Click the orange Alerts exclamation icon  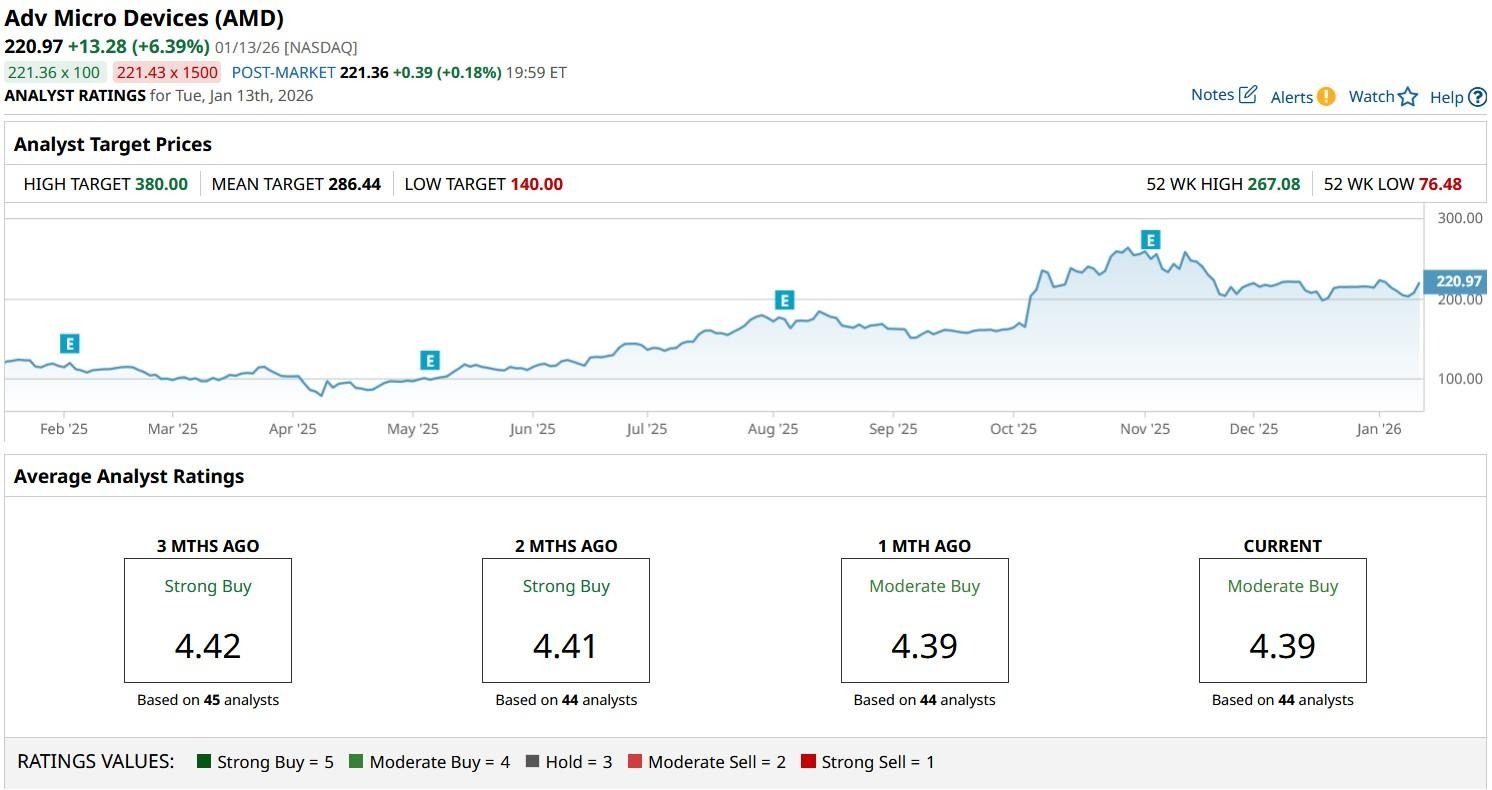(1326, 97)
